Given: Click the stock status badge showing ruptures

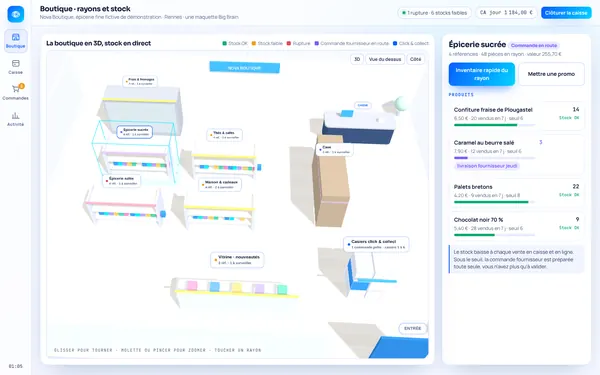Looking at the screenshot, I should [434, 13].
